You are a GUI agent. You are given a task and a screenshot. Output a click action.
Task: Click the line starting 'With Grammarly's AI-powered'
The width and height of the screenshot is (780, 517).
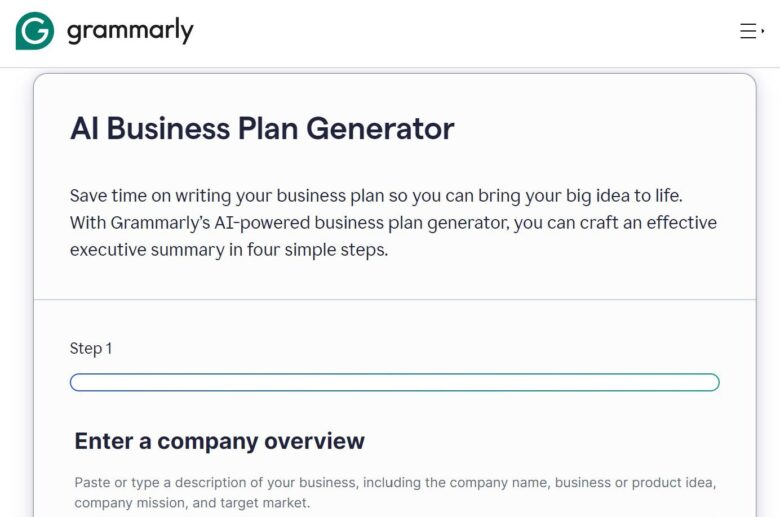click(393, 222)
